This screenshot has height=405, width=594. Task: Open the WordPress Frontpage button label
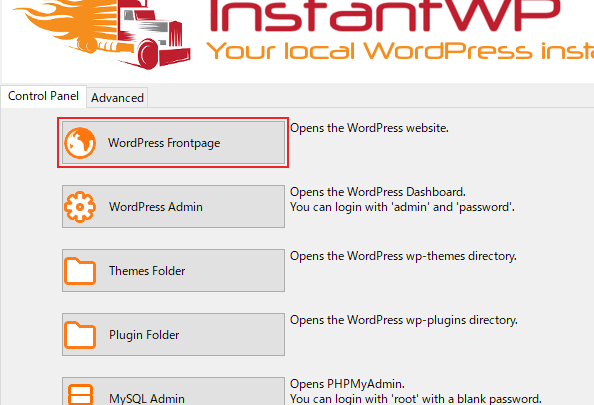point(164,143)
